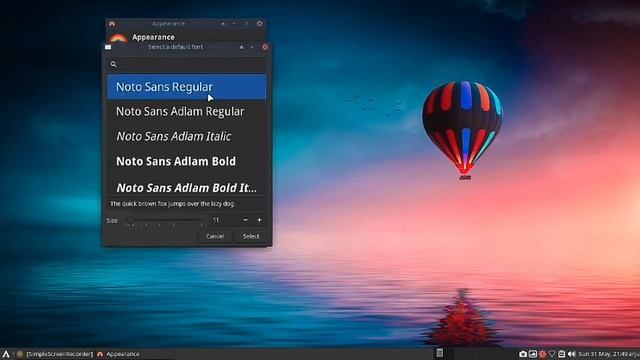
Task: Open the network tray icon
Action: click(552, 354)
